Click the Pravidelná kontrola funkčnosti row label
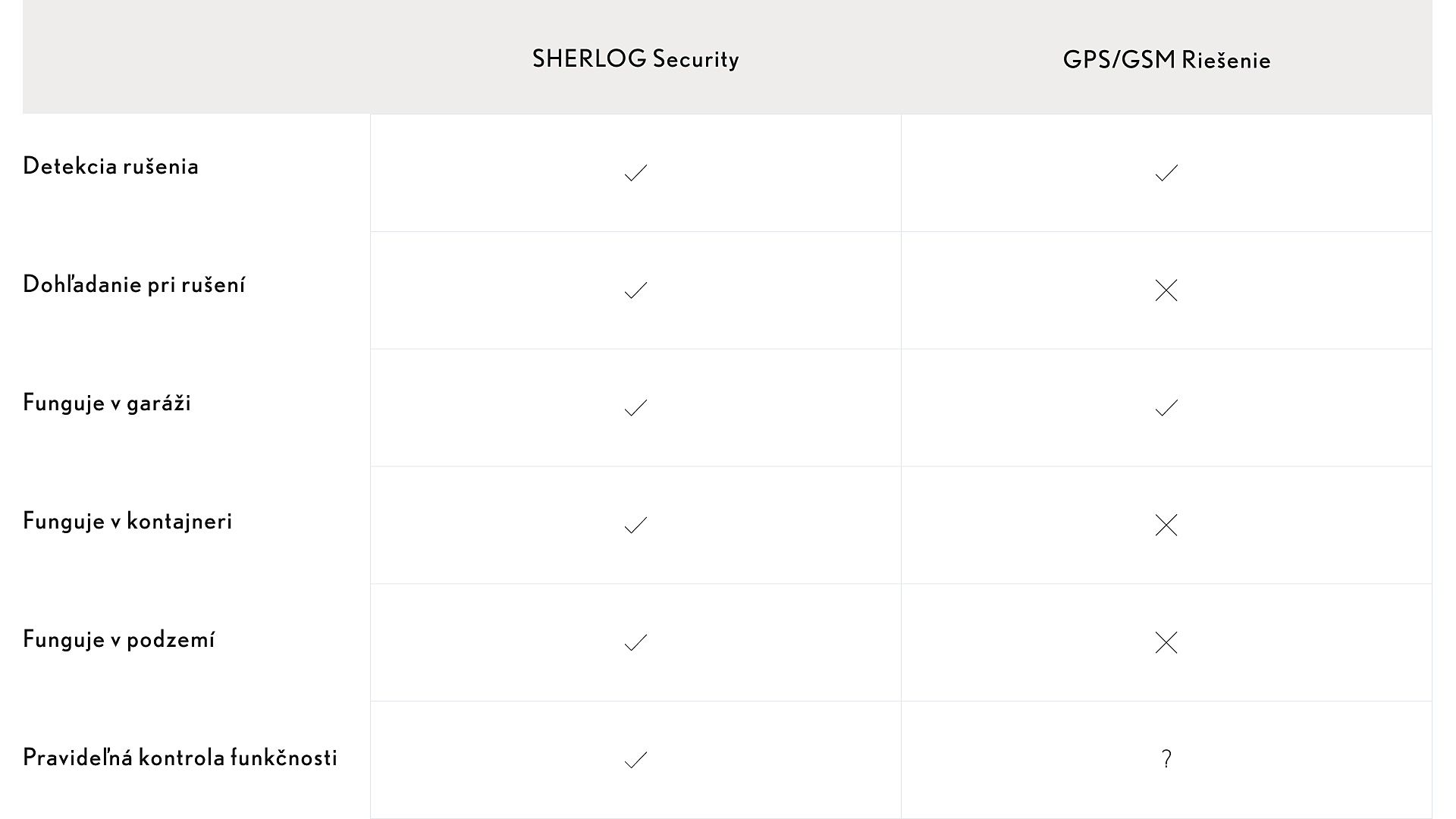This screenshot has height=819, width=1456. click(180, 758)
